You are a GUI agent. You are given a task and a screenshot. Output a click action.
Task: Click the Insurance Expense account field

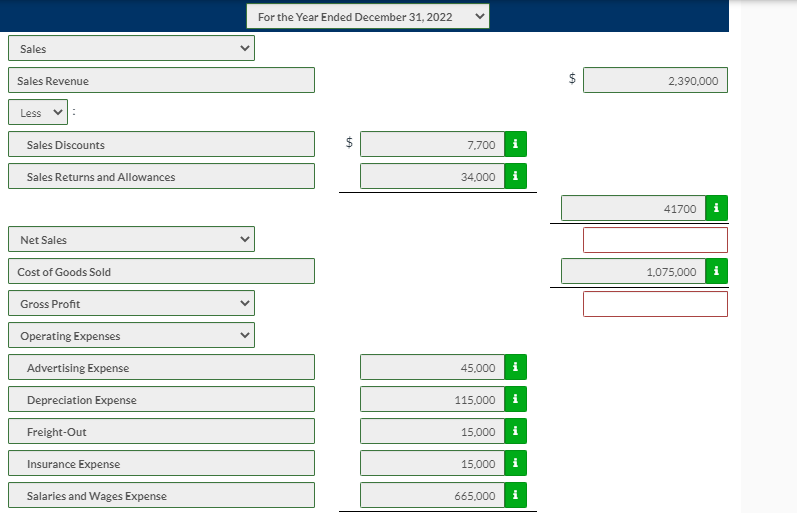[x=162, y=463]
